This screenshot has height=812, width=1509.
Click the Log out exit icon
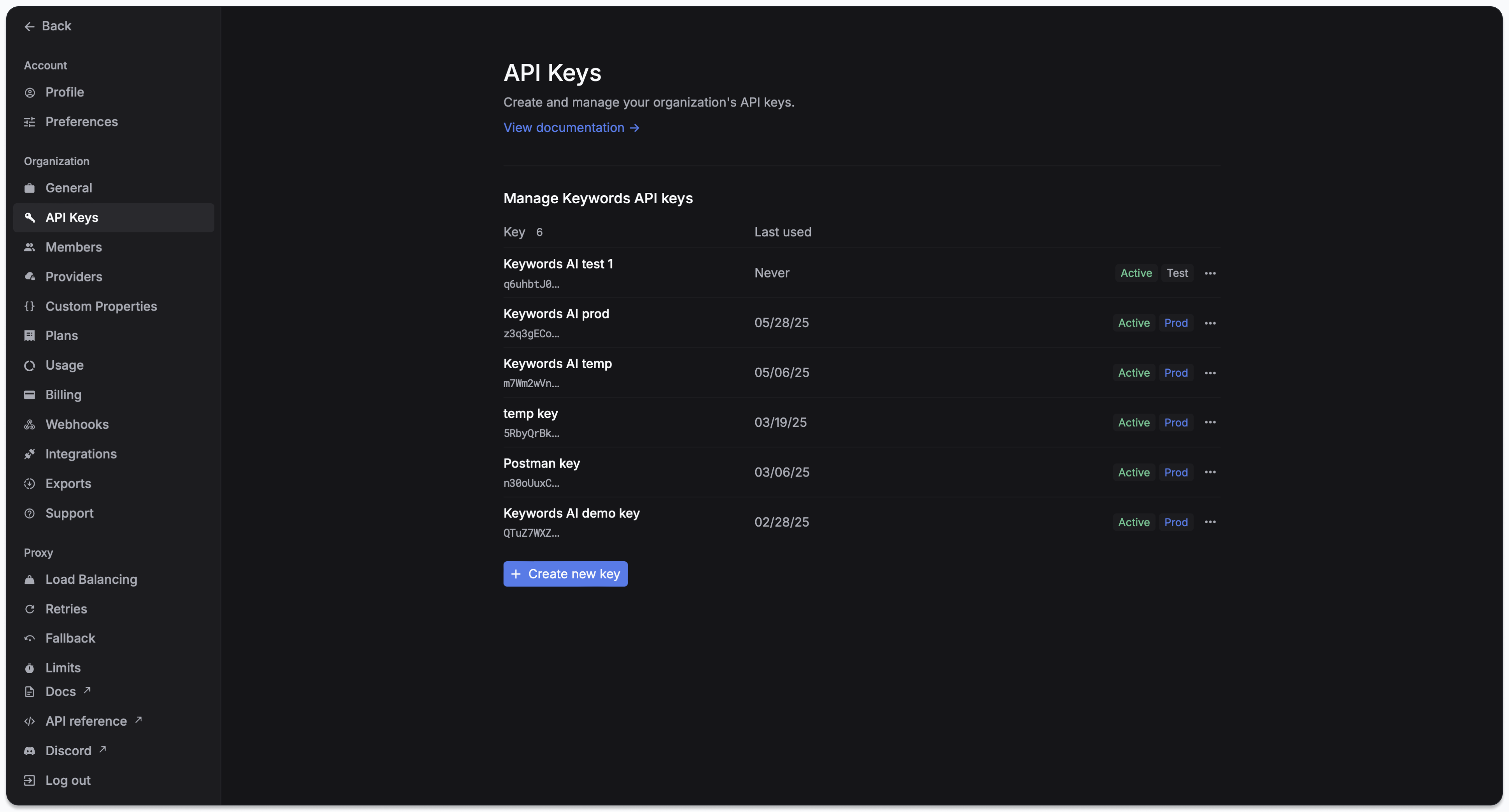29,781
